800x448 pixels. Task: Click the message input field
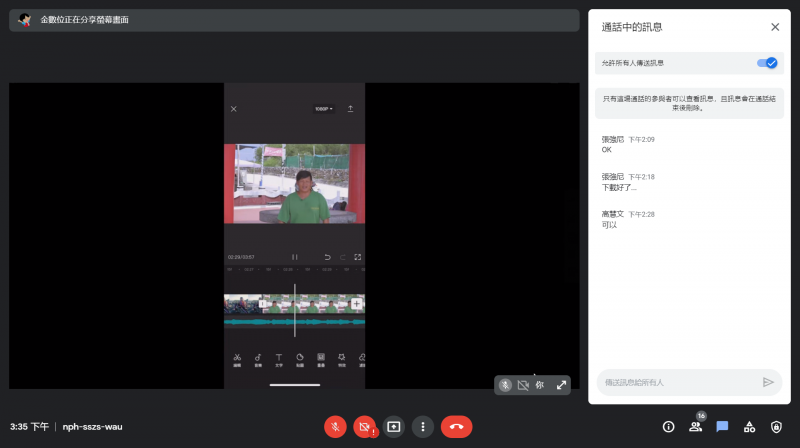(x=675, y=382)
